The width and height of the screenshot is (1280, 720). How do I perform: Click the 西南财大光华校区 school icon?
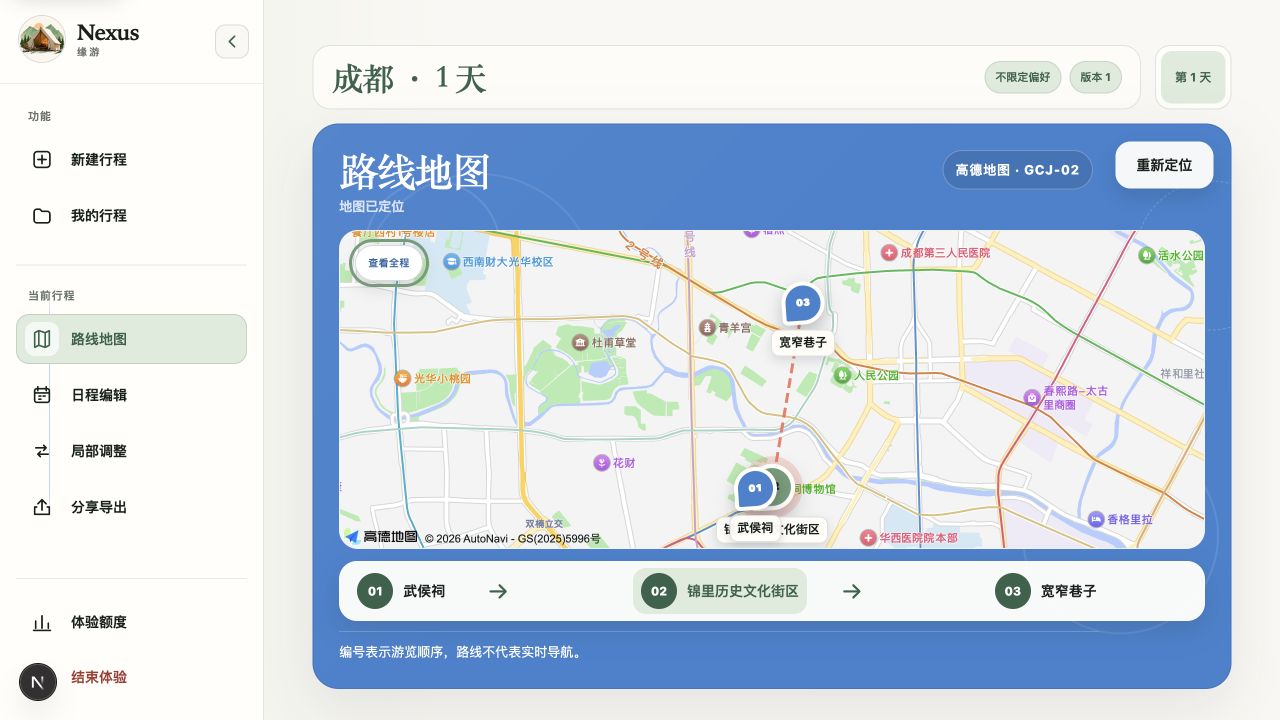(x=451, y=262)
